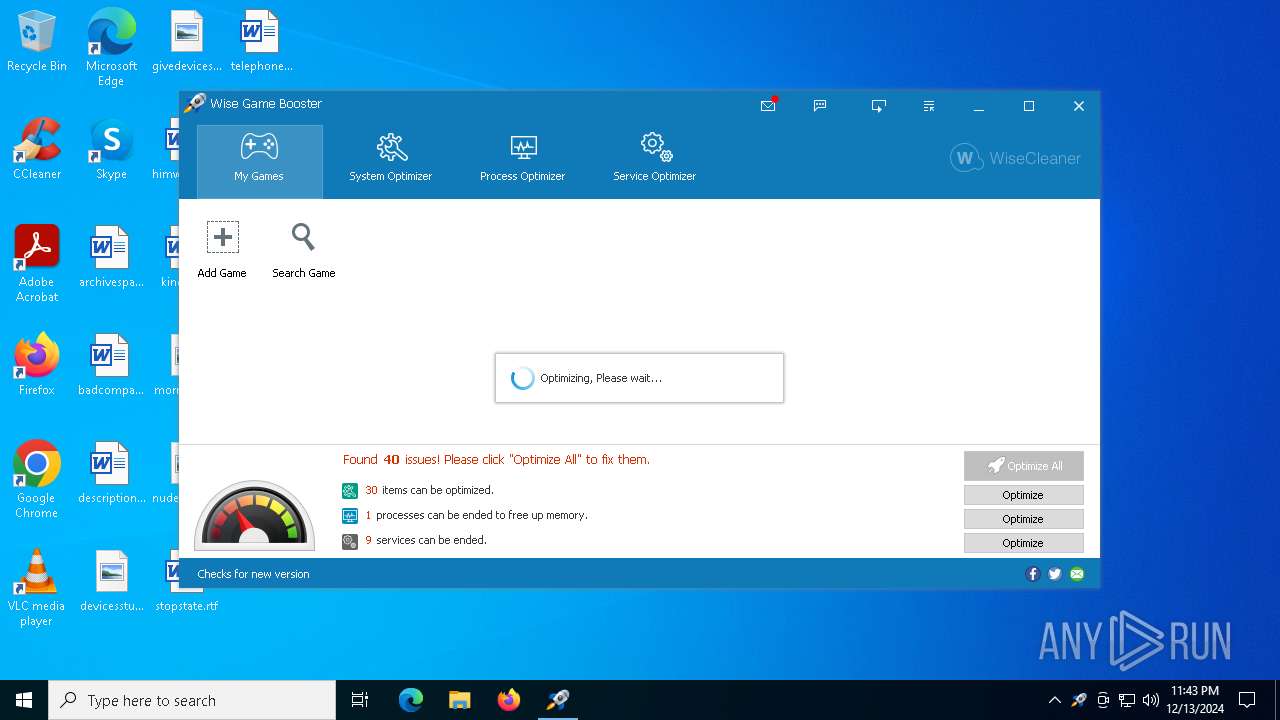Click Checks for new version link
This screenshot has width=1280, height=720.
pos(253,574)
